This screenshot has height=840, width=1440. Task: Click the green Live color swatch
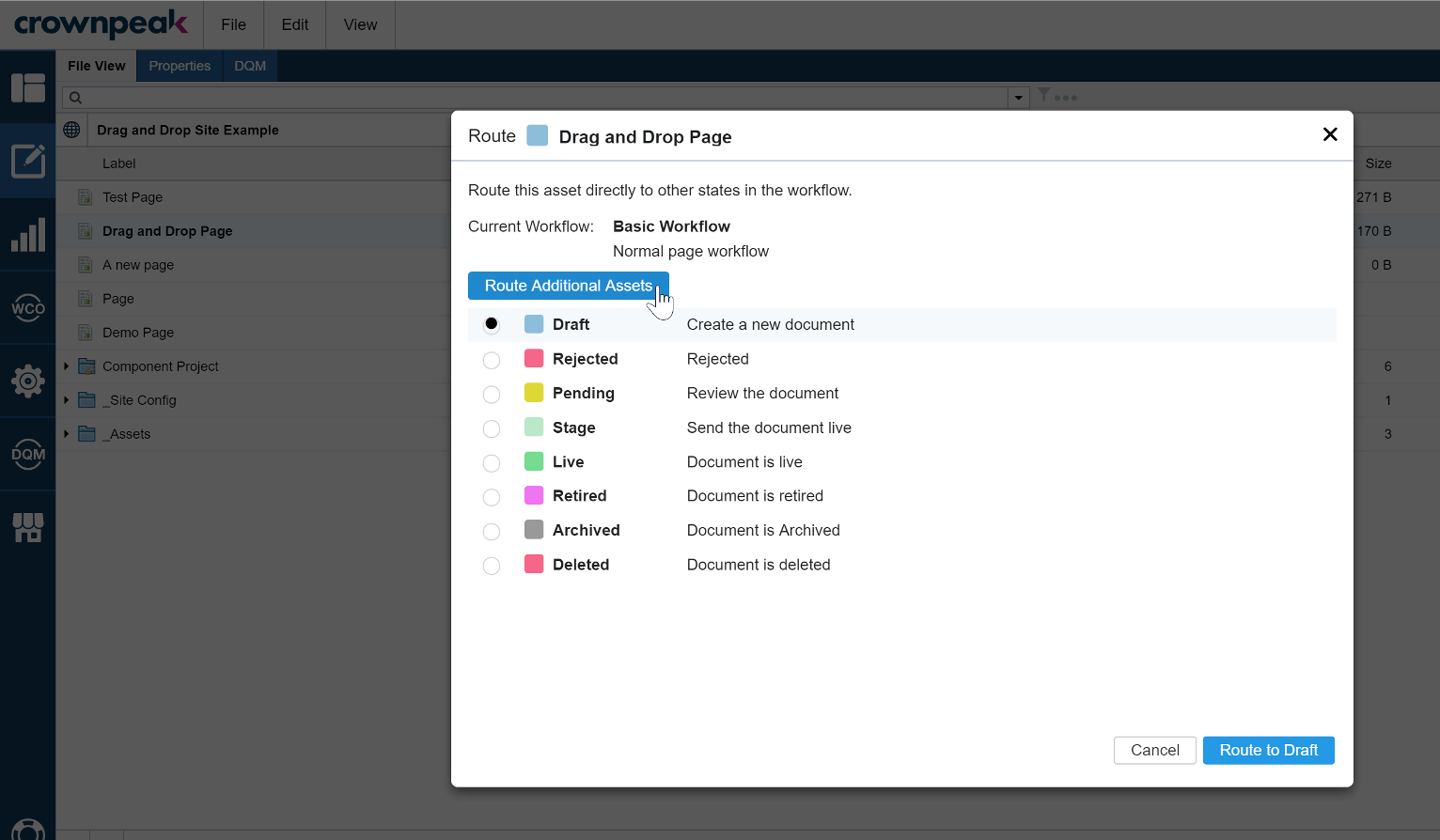534,461
